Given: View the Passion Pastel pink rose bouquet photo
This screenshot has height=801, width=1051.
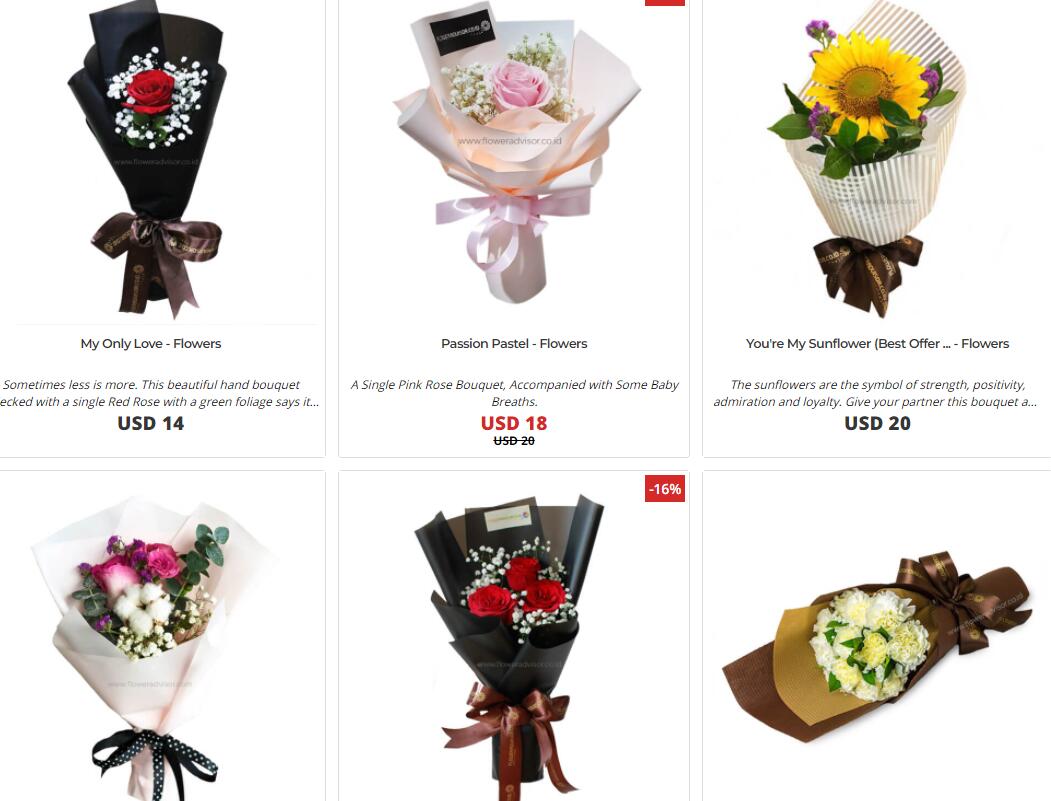Looking at the screenshot, I should (x=515, y=153).
